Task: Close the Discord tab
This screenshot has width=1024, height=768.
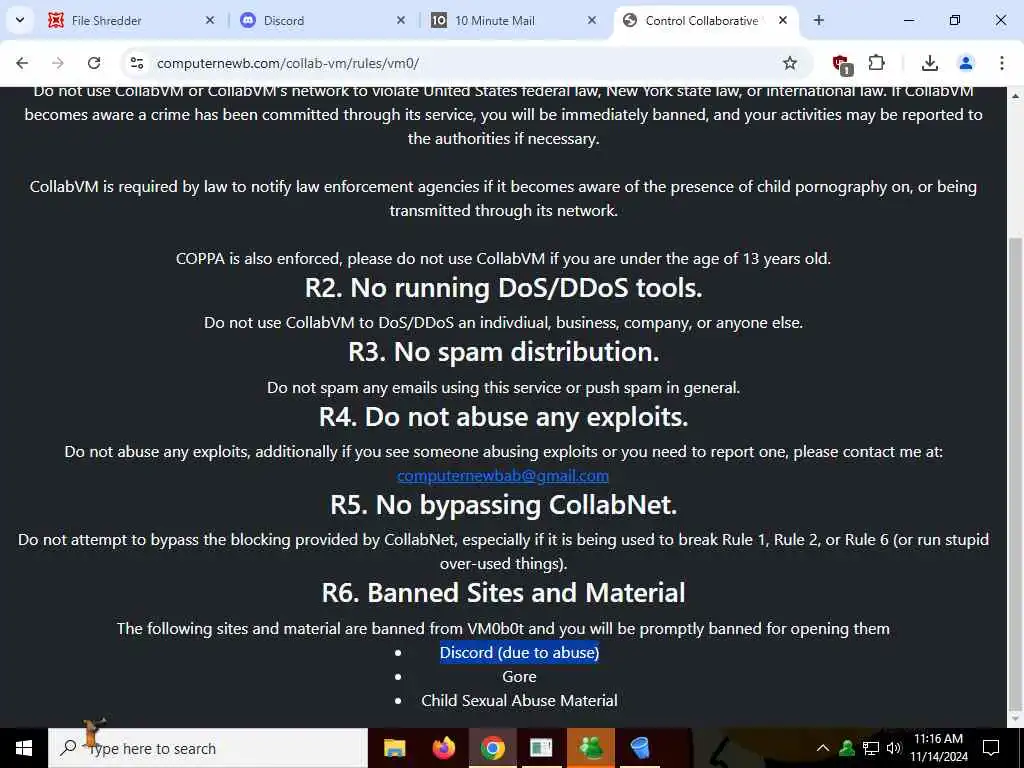Action: tap(401, 20)
